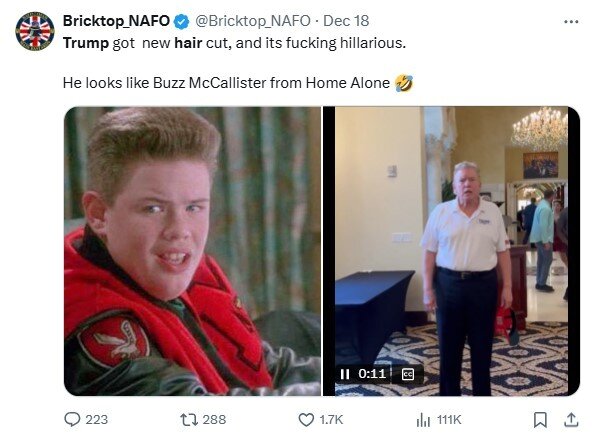
Task: Open the Dec 18 timestamp link
Action: 346,21
